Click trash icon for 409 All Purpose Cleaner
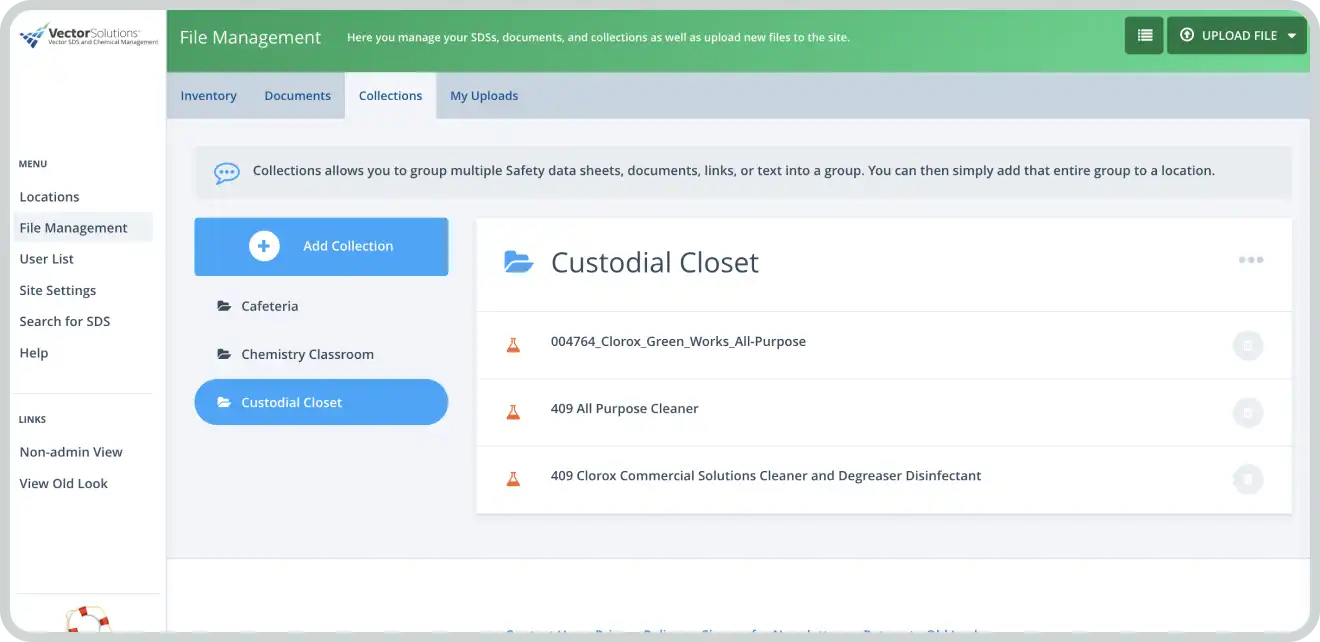 1247,413
